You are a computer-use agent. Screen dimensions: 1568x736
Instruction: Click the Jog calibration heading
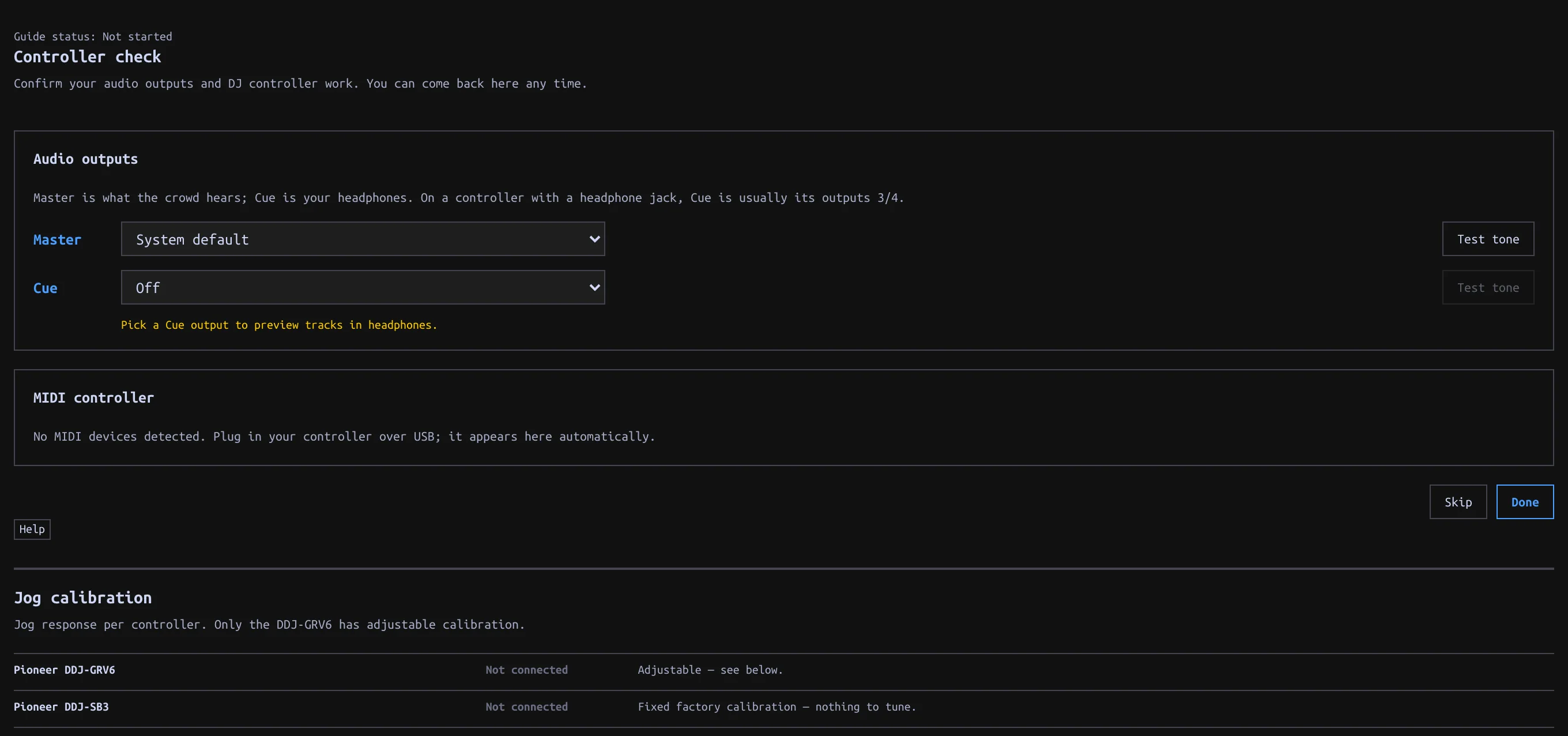[x=83, y=598]
